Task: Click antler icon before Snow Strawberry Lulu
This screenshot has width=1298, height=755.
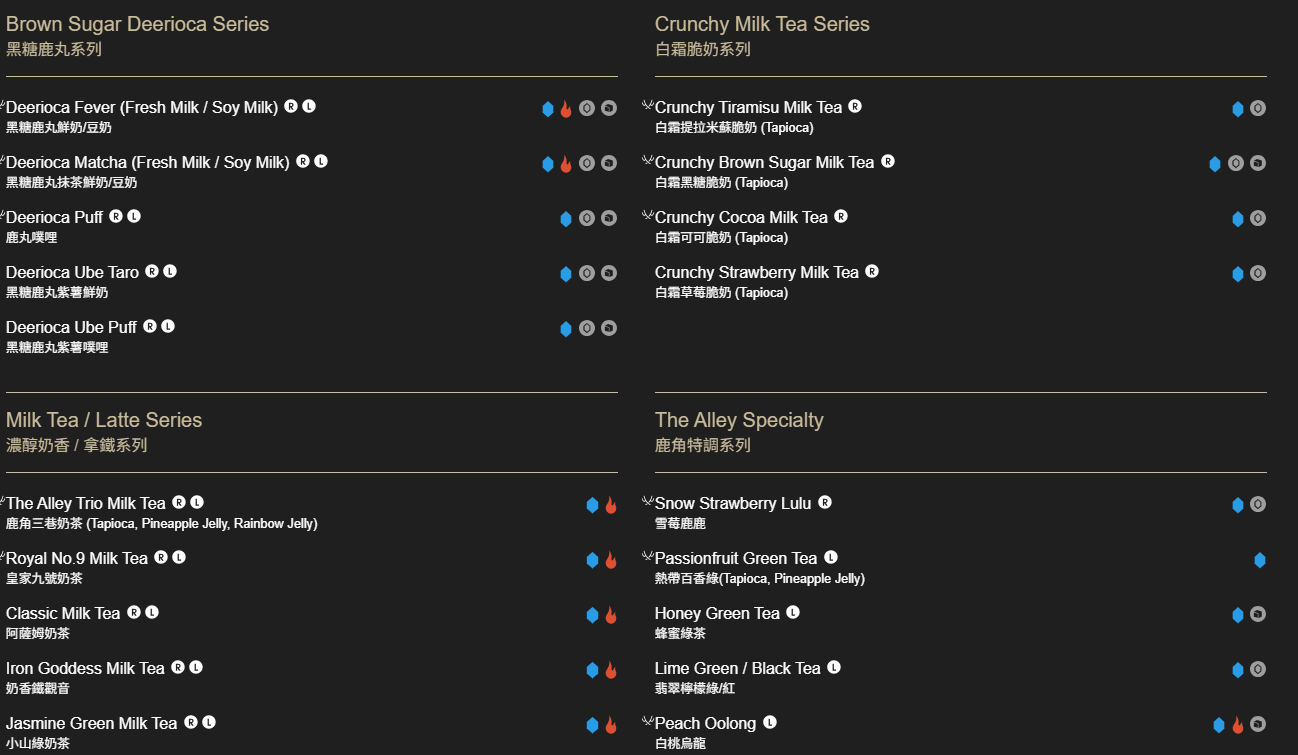Action: coord(648,501)
